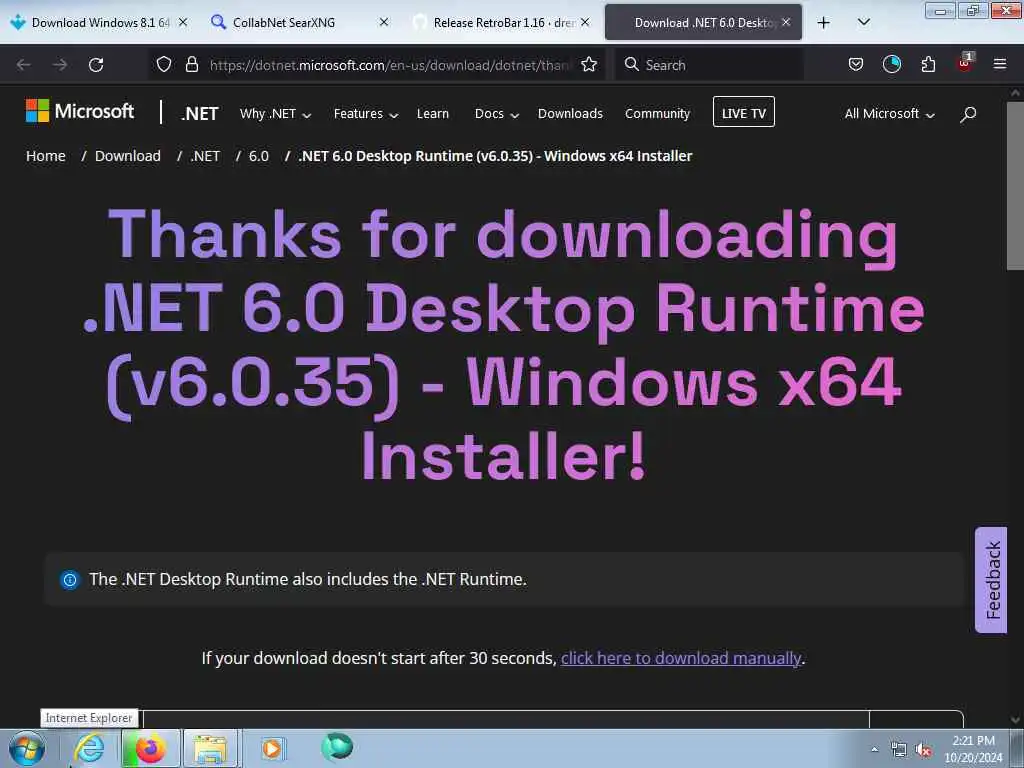The image size is (1024, 768).
Task: Click the uBlock extension icon with badge
Action: [x=965, y=63]
